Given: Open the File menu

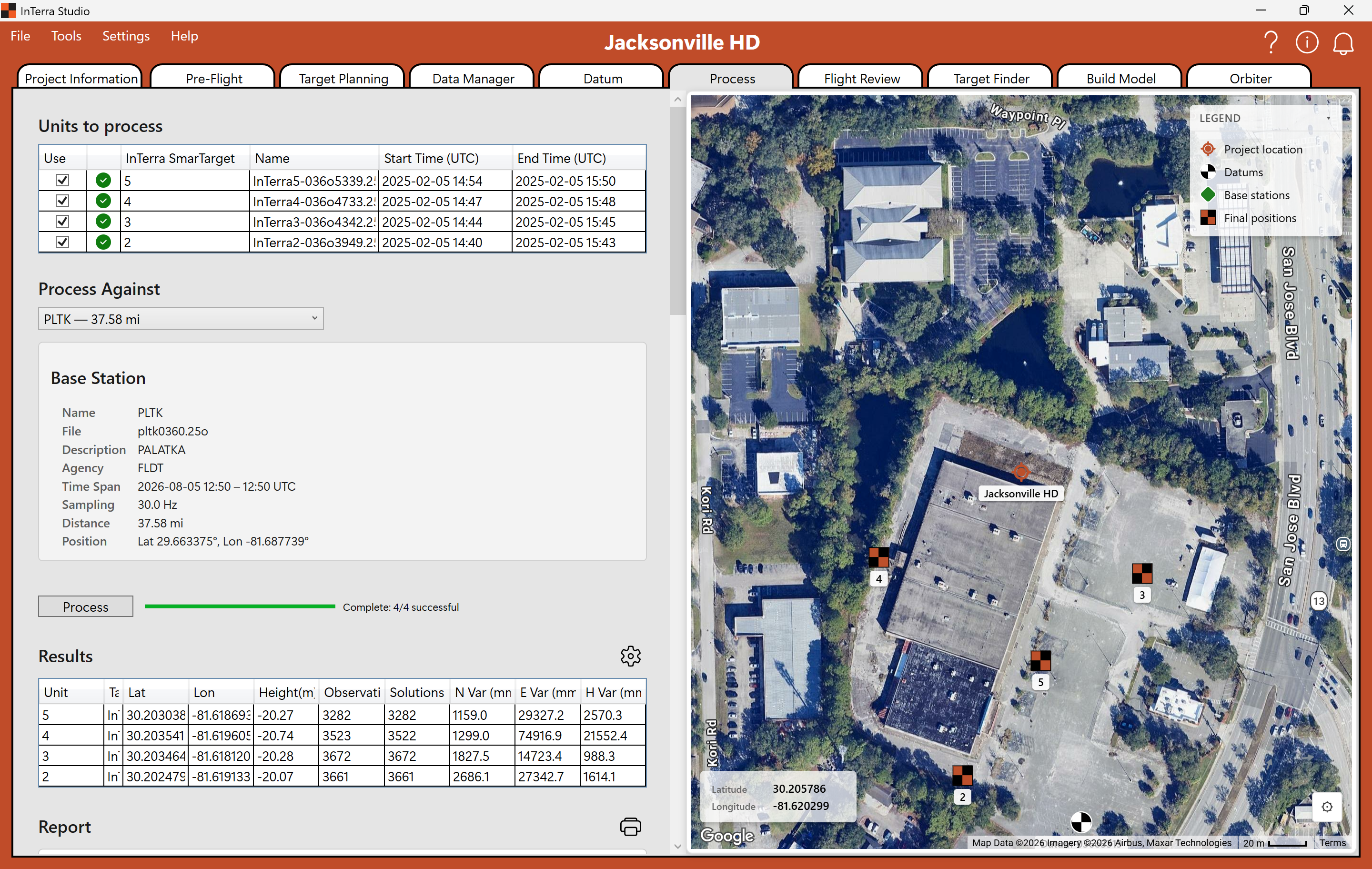Looking at the screenshot, I should pos(20,36).
